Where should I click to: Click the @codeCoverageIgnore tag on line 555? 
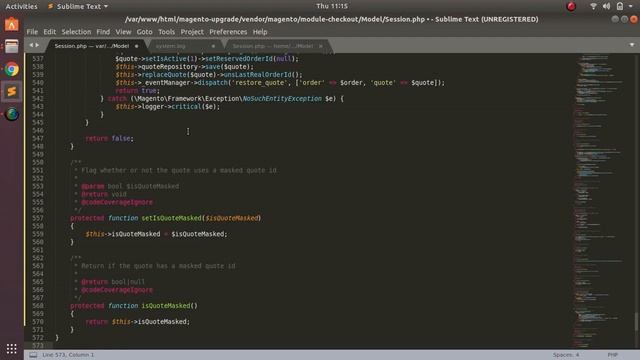(117, 202)
